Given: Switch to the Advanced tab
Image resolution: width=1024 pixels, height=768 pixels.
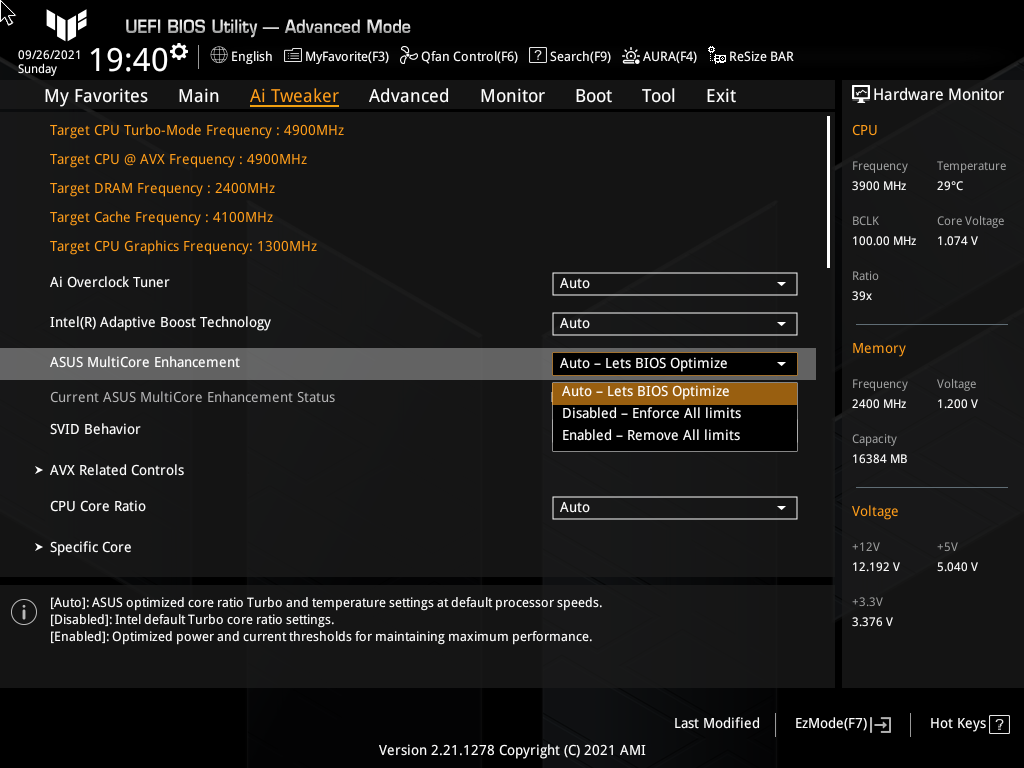Looking at the screenshot, I should click(x=409, y=95).
